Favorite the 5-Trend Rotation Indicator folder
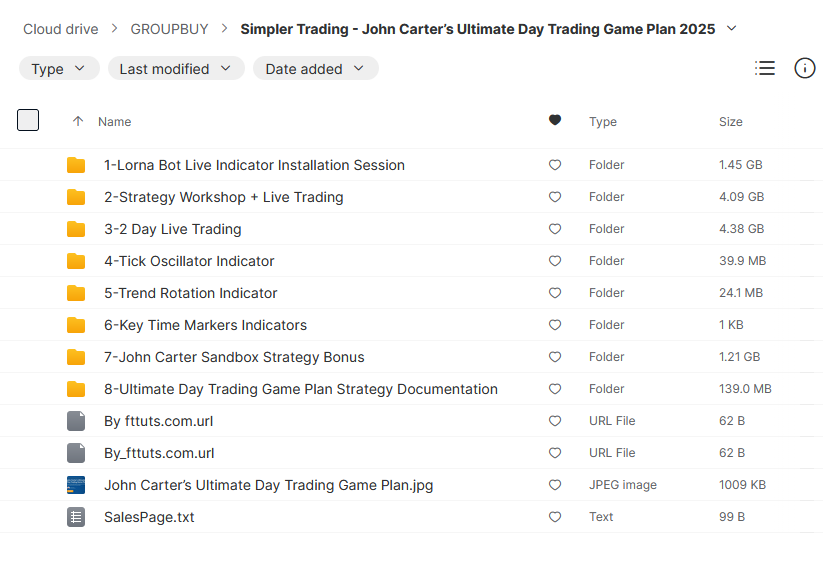 pos(555,293)
